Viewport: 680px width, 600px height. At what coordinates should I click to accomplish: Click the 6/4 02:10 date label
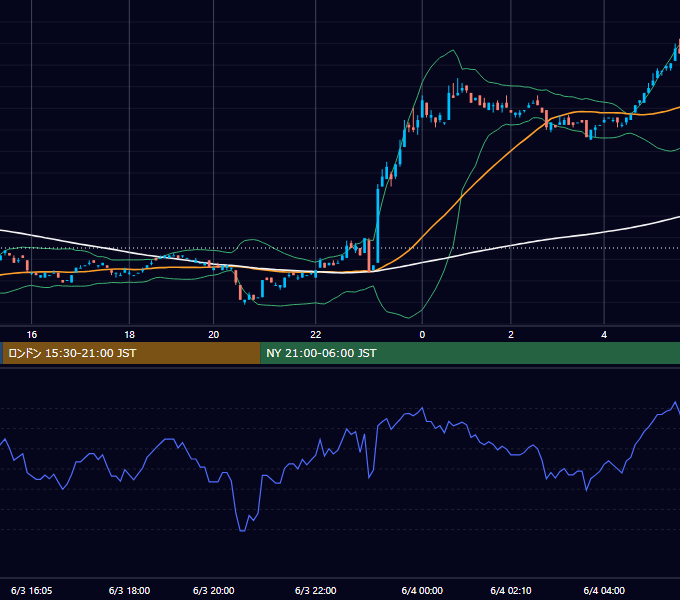[511, 590]
